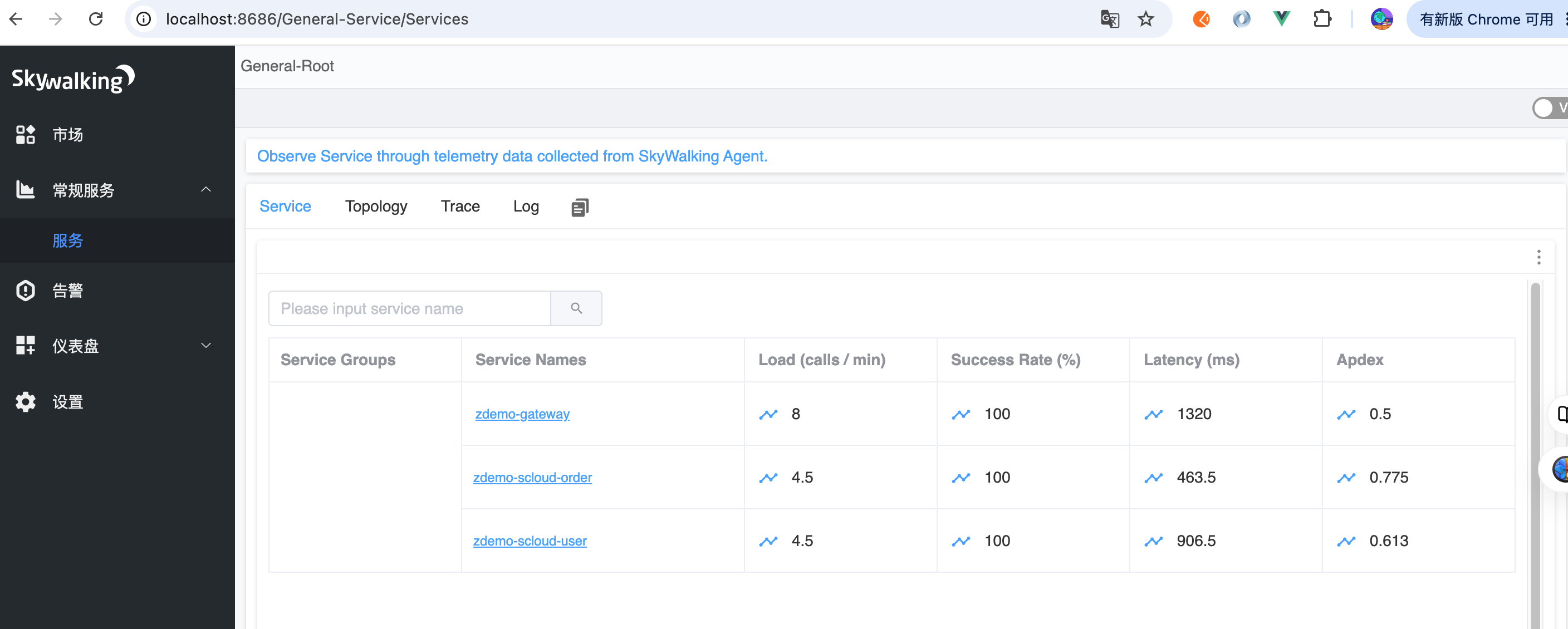Open the Google Translate icon in address bar
1568x629 pixels.
coord(1110,19)
